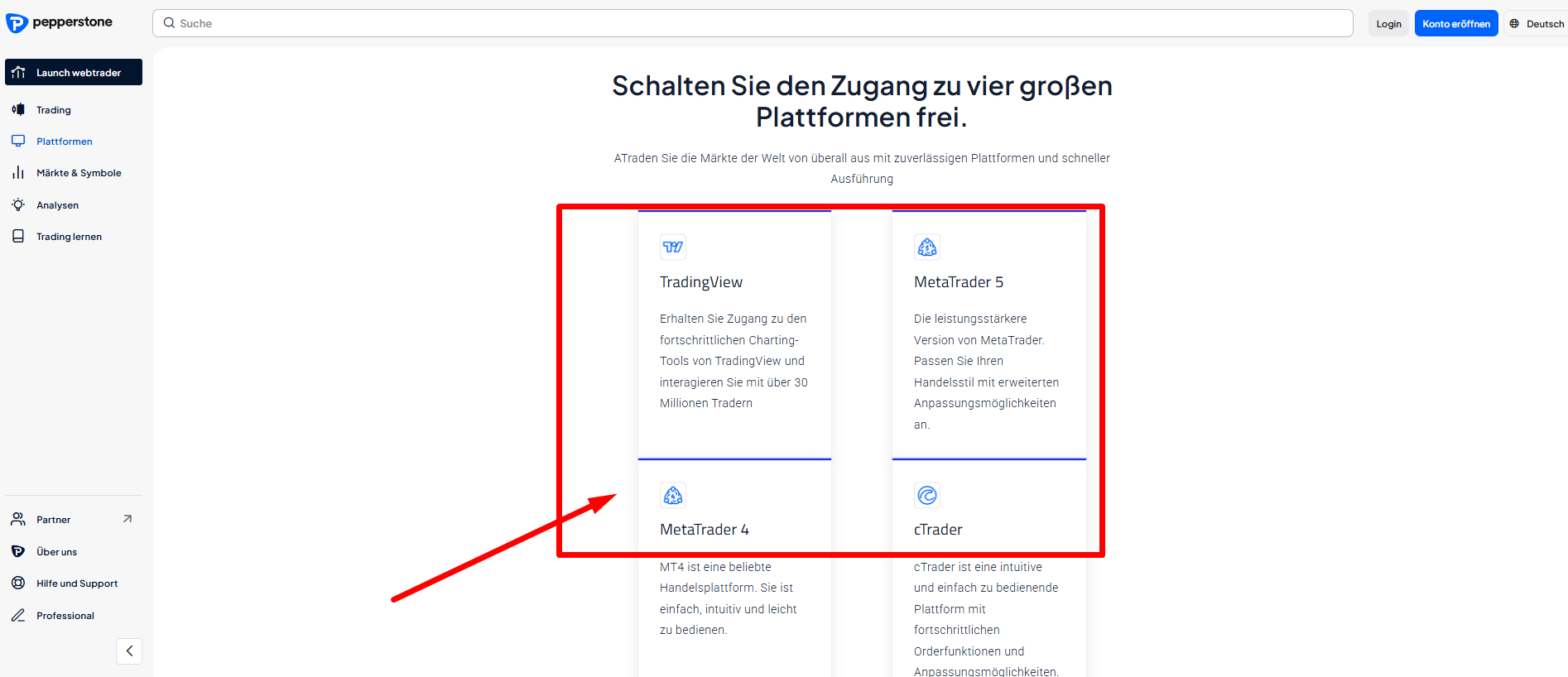Click the Plattformen monitor icon
Image resolution: width=1568 pixels, height=677 pixels.
pos(18,141)
